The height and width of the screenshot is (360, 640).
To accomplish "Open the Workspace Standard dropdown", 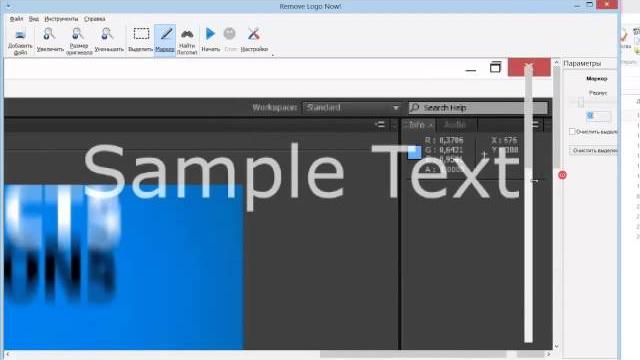I will pos(351,108).
